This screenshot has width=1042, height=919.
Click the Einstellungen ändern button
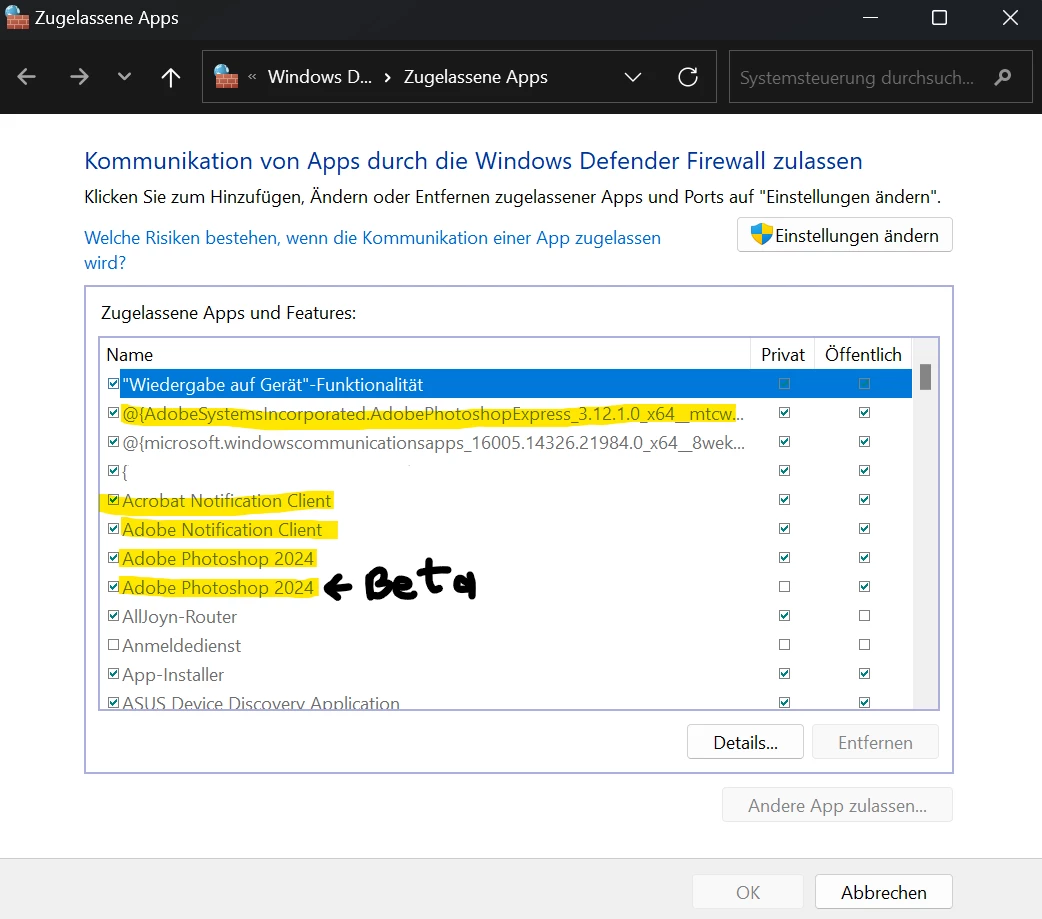[x=845, y=235]
